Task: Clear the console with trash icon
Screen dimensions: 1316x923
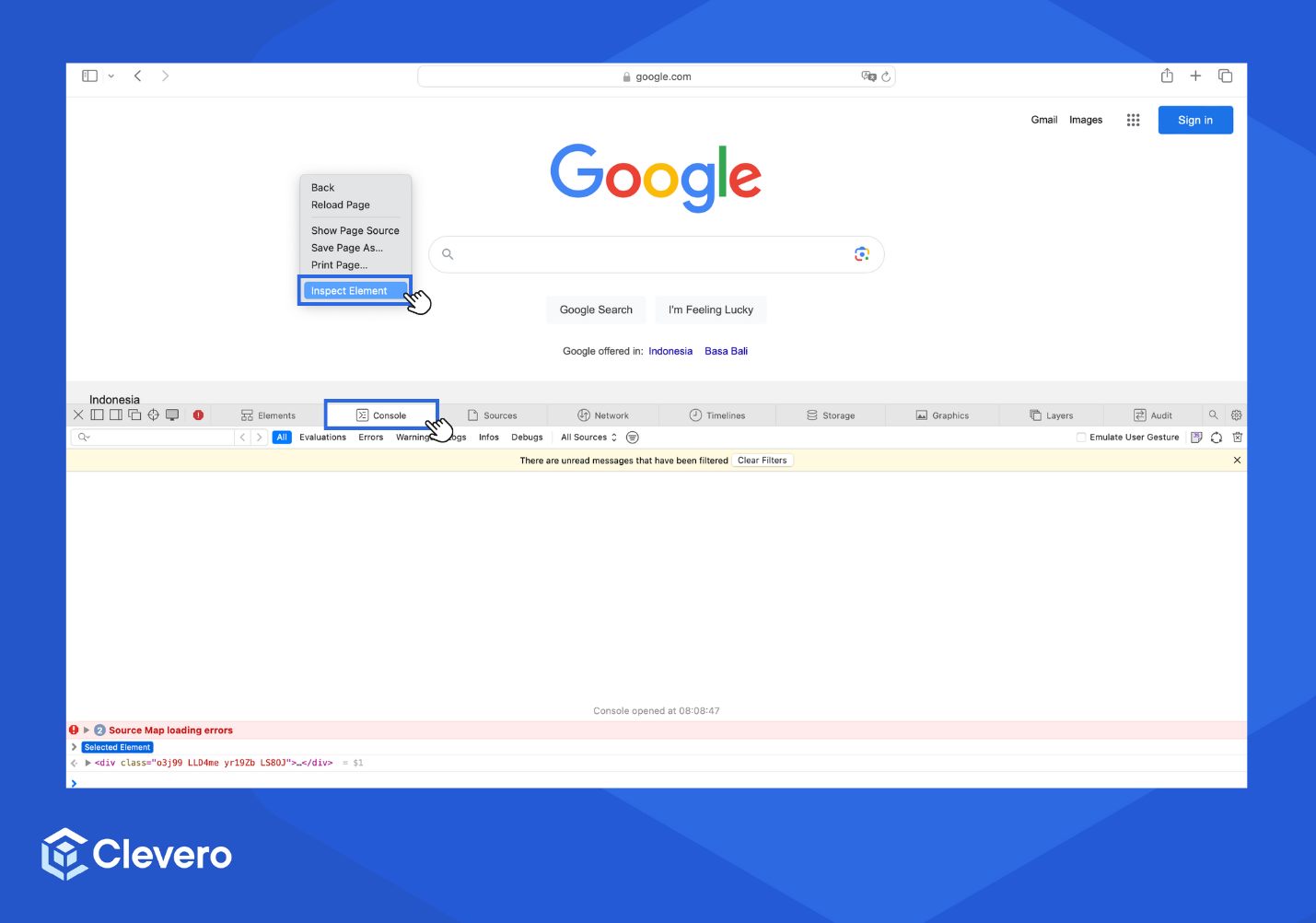Action: (1238, 438)
